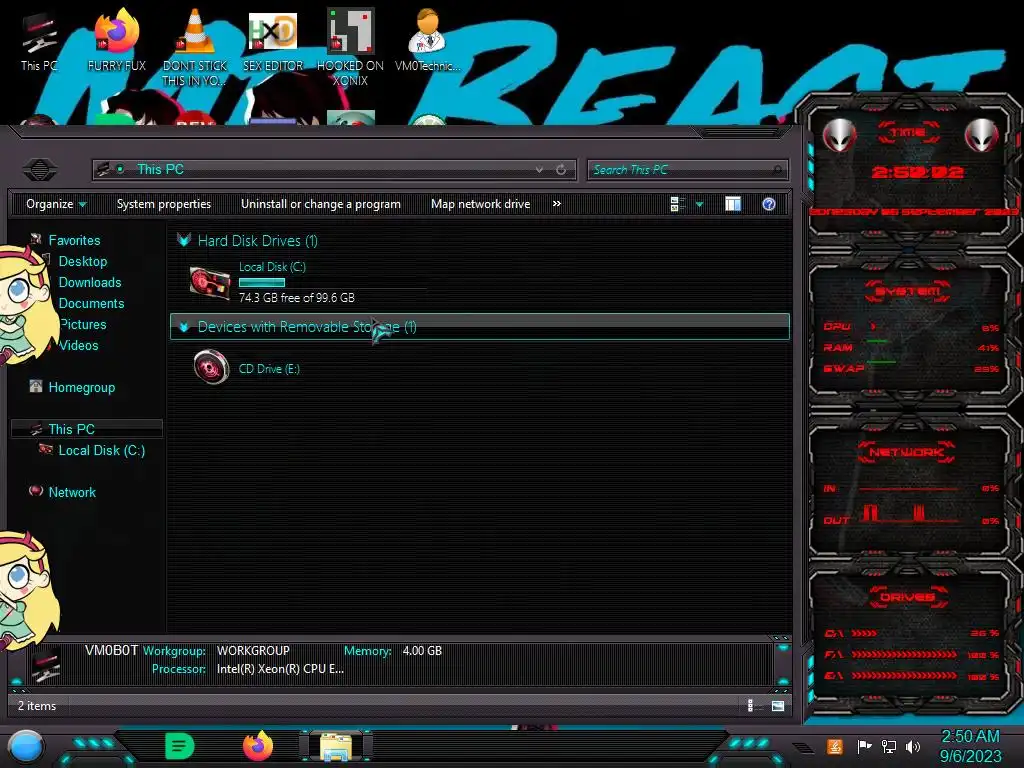Open the green notes app on taskbar
1024x768 pixels.
(x=179, y=746)
